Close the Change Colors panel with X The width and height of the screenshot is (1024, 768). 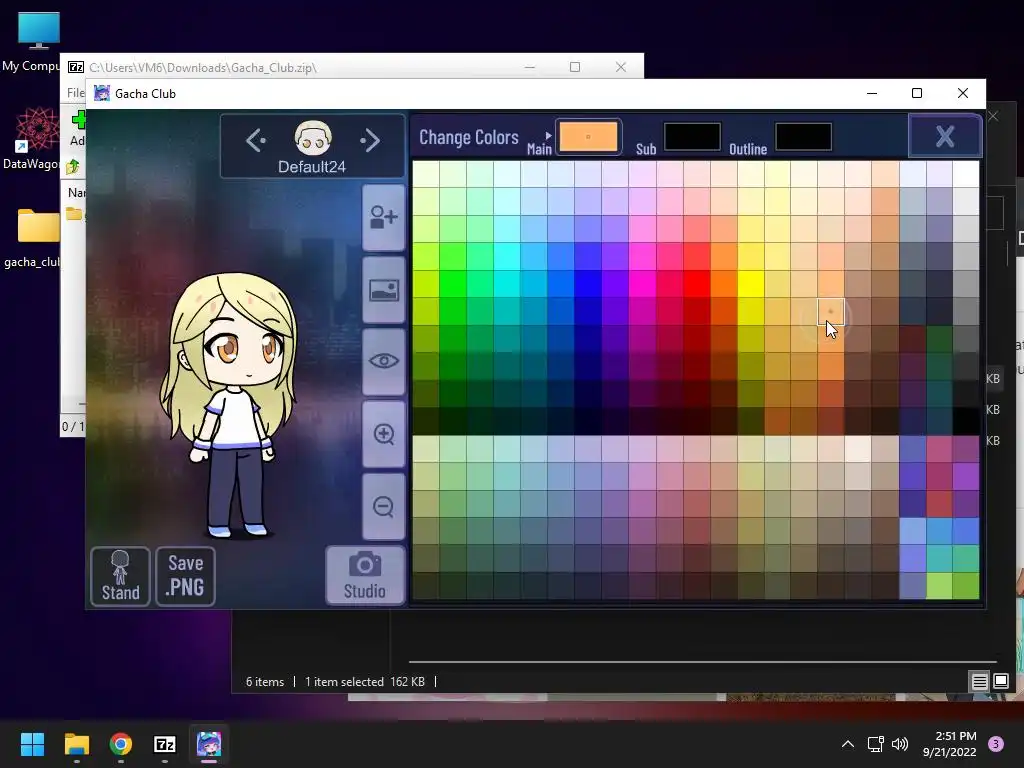(x=945, y=136)
